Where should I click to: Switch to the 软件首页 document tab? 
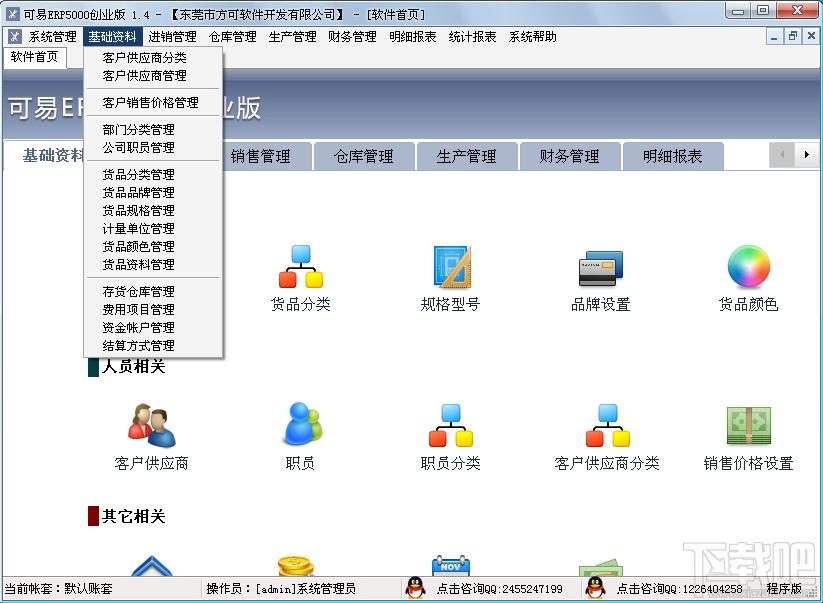click(x=35, y=57)
